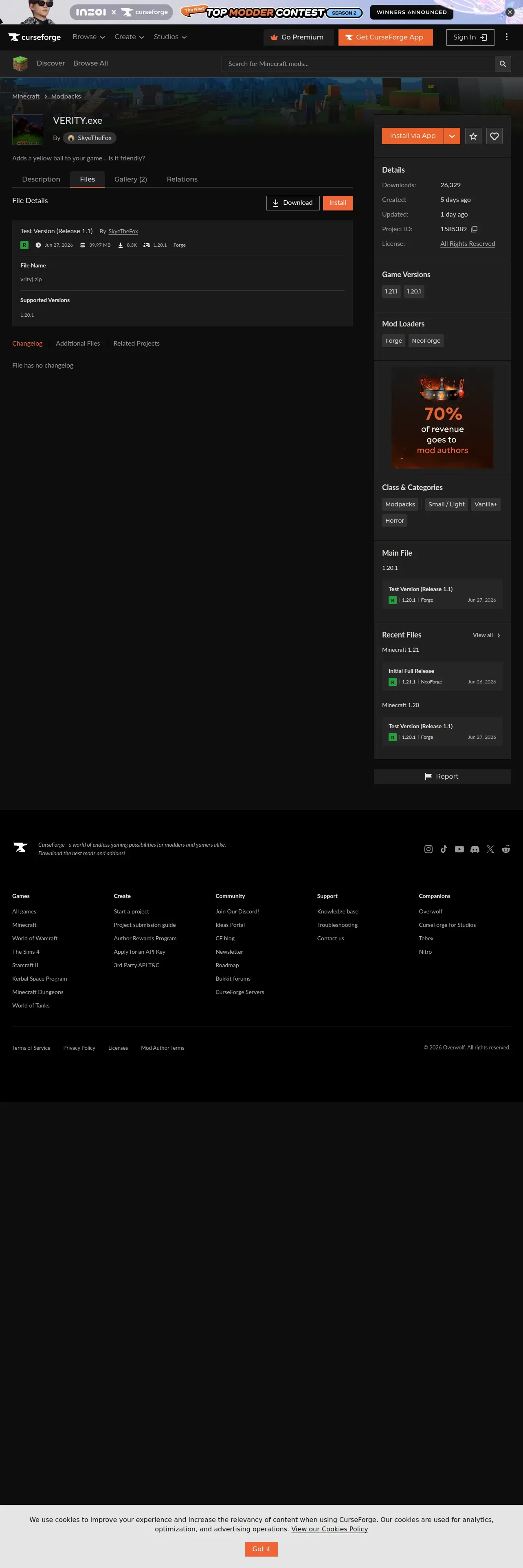Switch to Additional Files sub-tab
Image resolution: width=523 pixels, height=1568 pixels.
tap(78, 344)
